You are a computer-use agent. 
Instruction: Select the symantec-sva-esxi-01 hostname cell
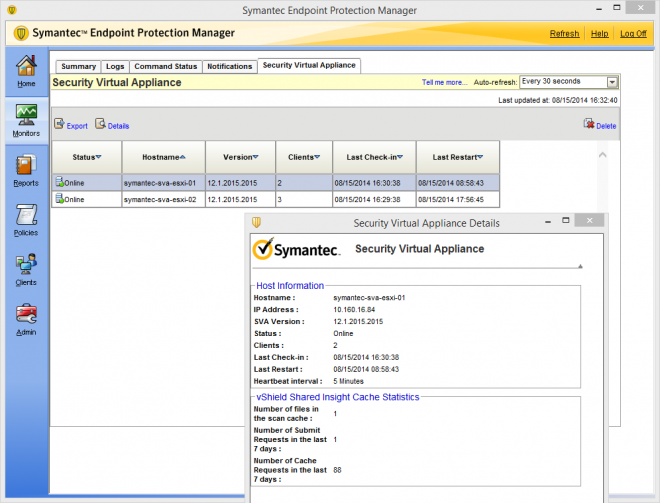coord(164,183)
